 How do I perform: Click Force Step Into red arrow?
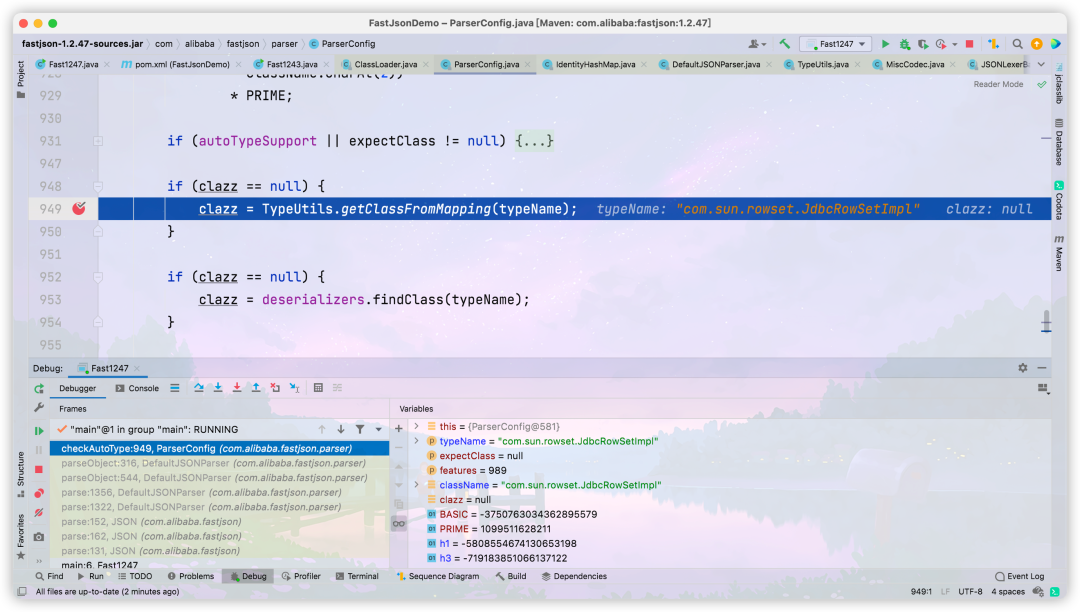[x=236, y=388]
